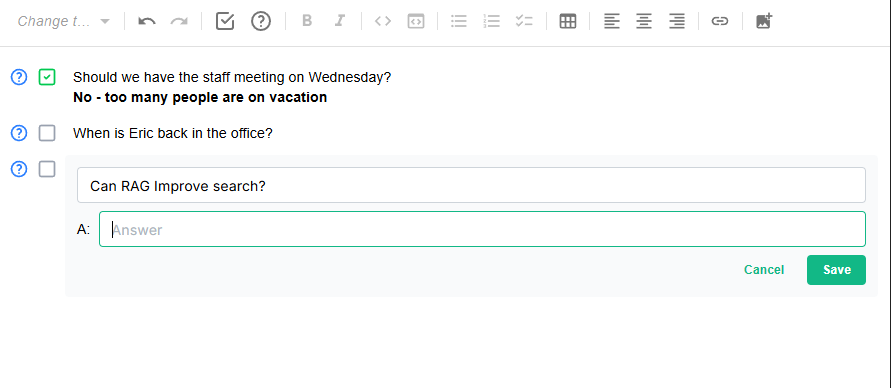The width and height of the screenshot is (891, 388).
Task: Center align text
Action: point(644,22)
